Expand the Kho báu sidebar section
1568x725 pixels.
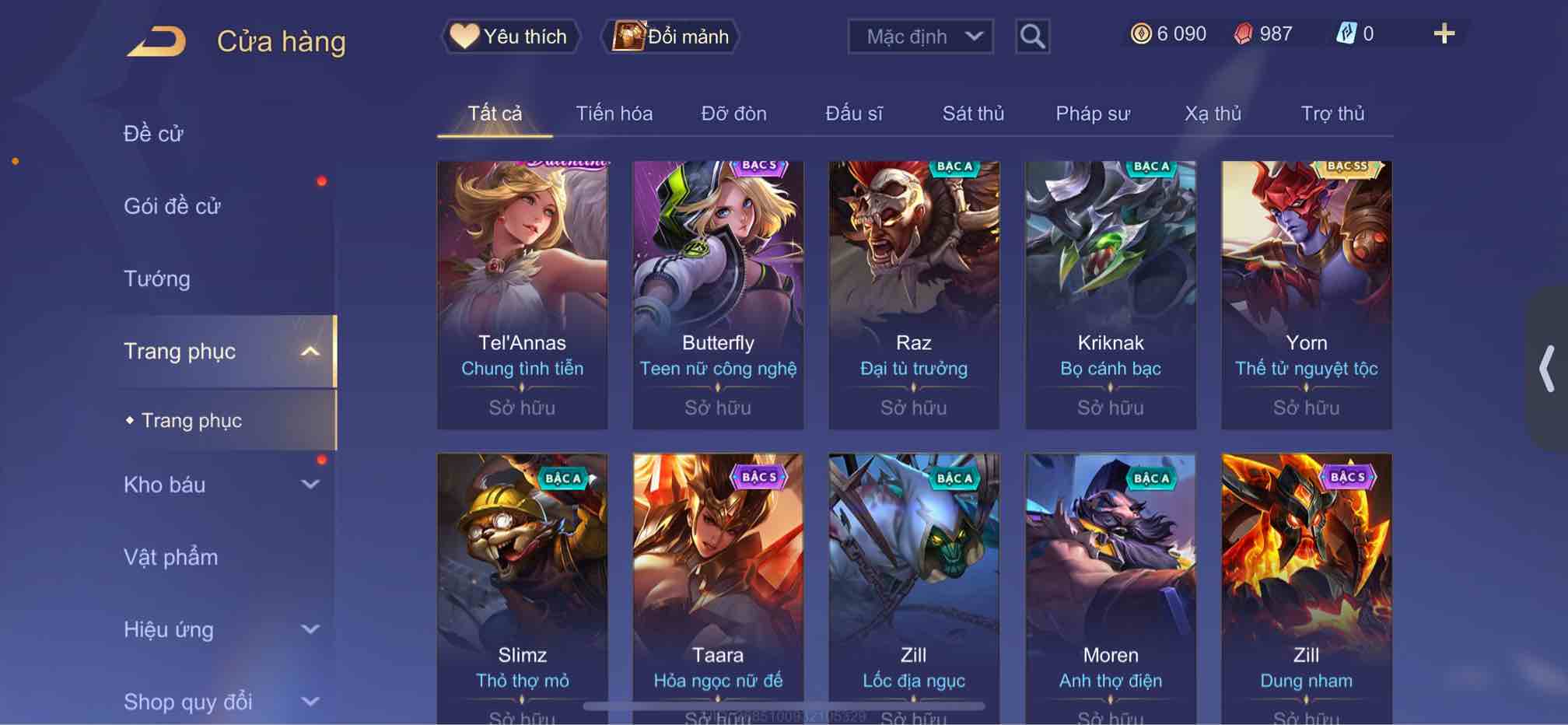(x=310, y=485)
